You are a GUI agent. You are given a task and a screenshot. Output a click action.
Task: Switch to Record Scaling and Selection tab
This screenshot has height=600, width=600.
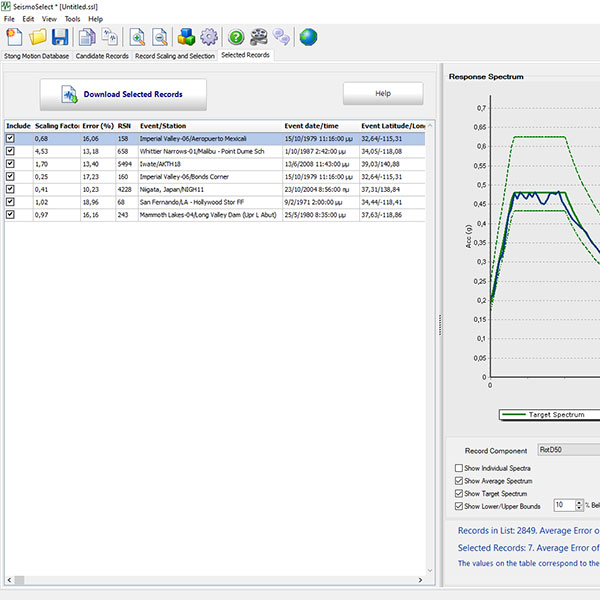pos(175,56)
